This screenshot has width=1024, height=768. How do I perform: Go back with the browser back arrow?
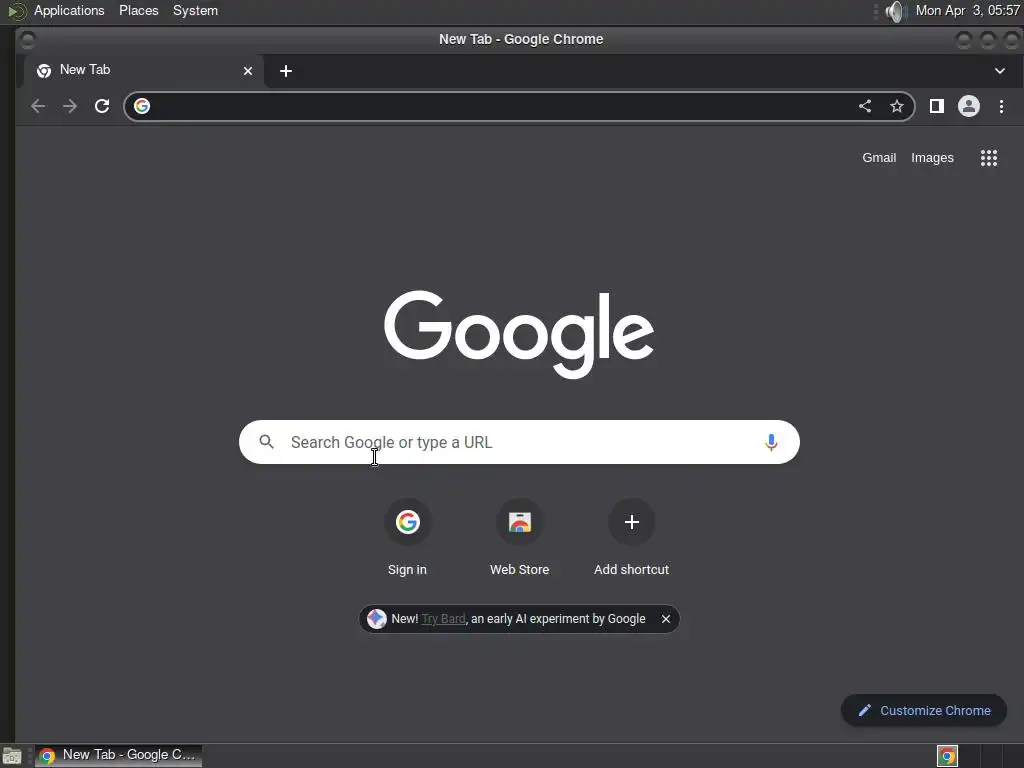click(38, 106)
